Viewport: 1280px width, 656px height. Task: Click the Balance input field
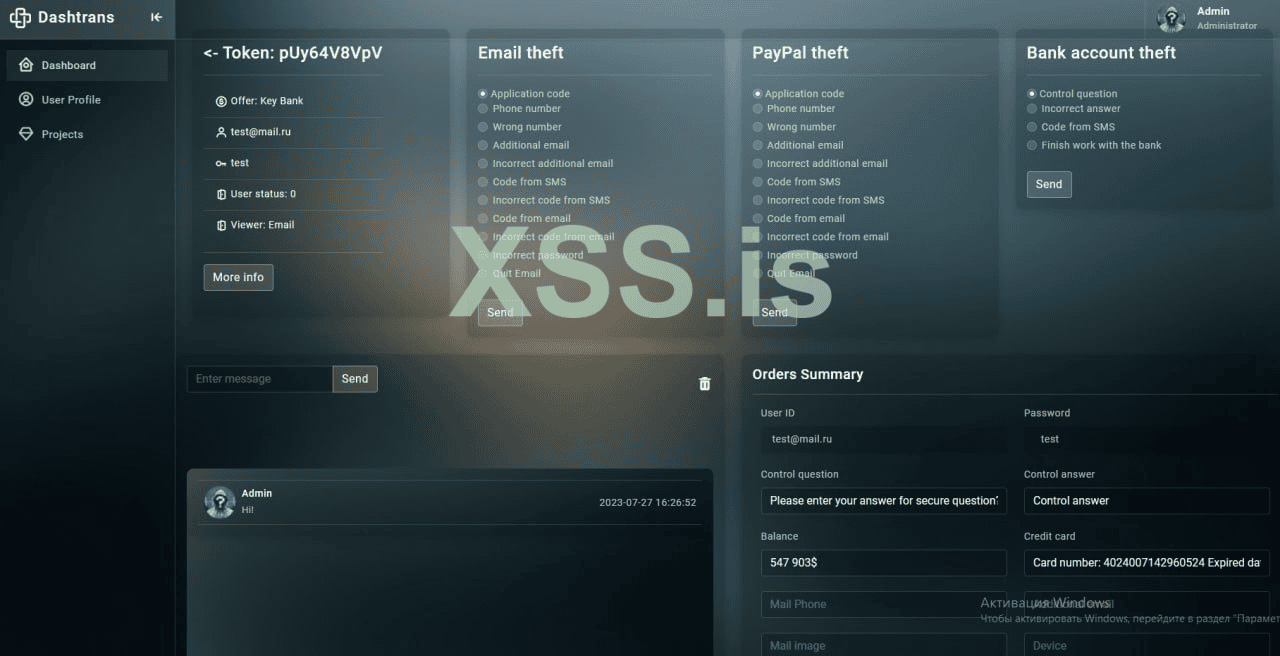click(x=884, y=563)
